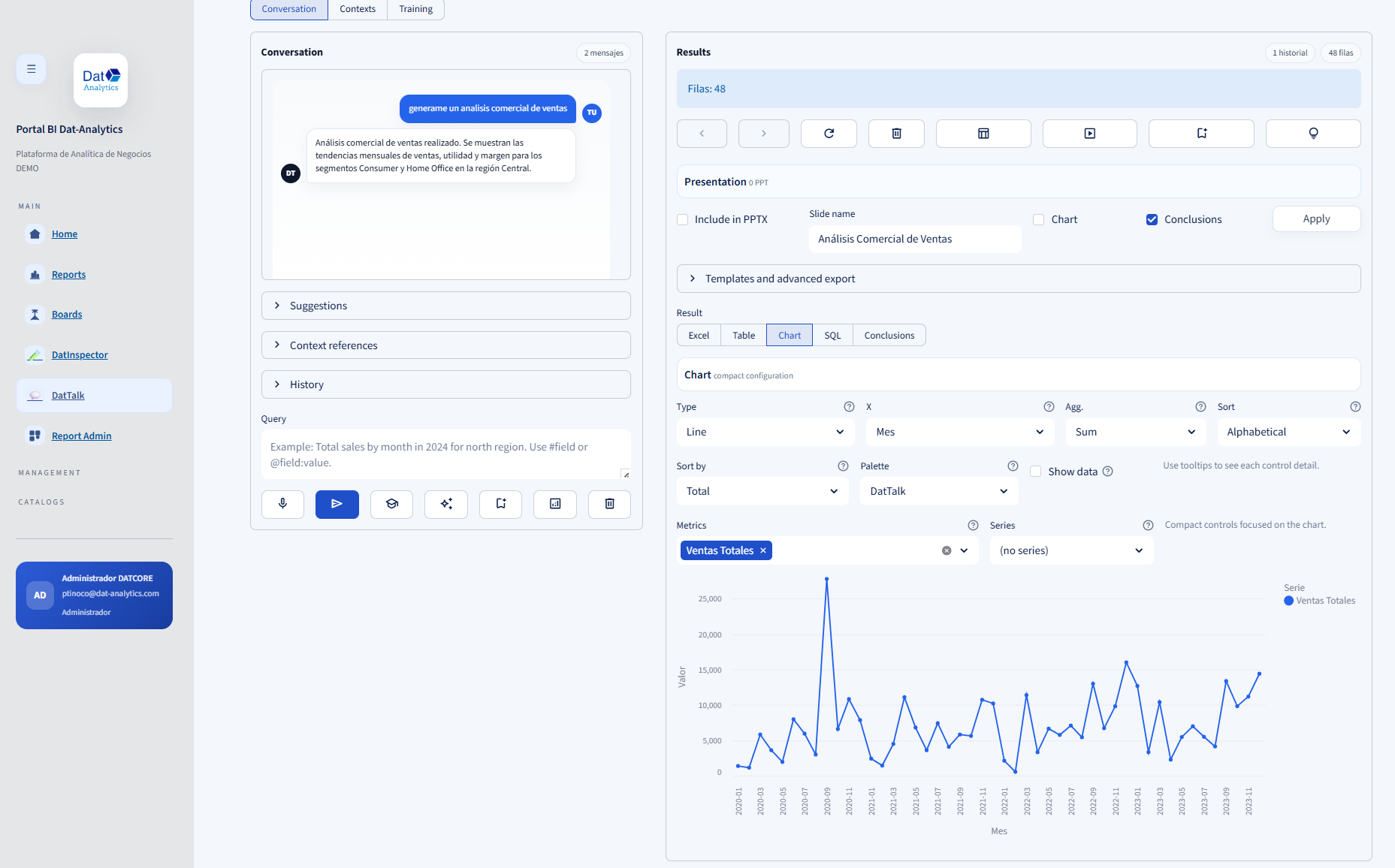
Task: Click the peak data point on chart line
Action: (826, 579)
